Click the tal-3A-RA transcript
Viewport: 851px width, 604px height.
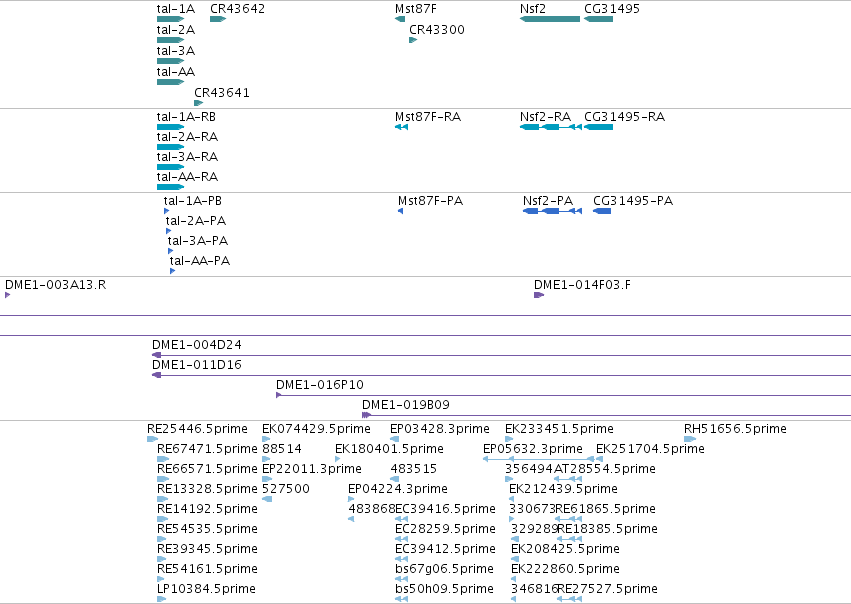170,167
